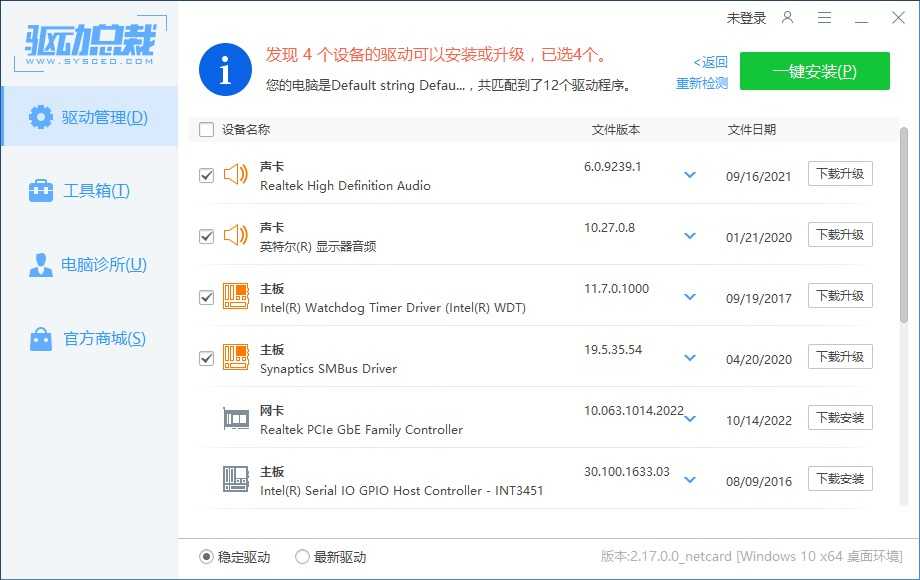Expand details for 英特尔(R) 显示器音频
Image resolution: width=920 pixels, height=580 pixels.
coord(689,235)
